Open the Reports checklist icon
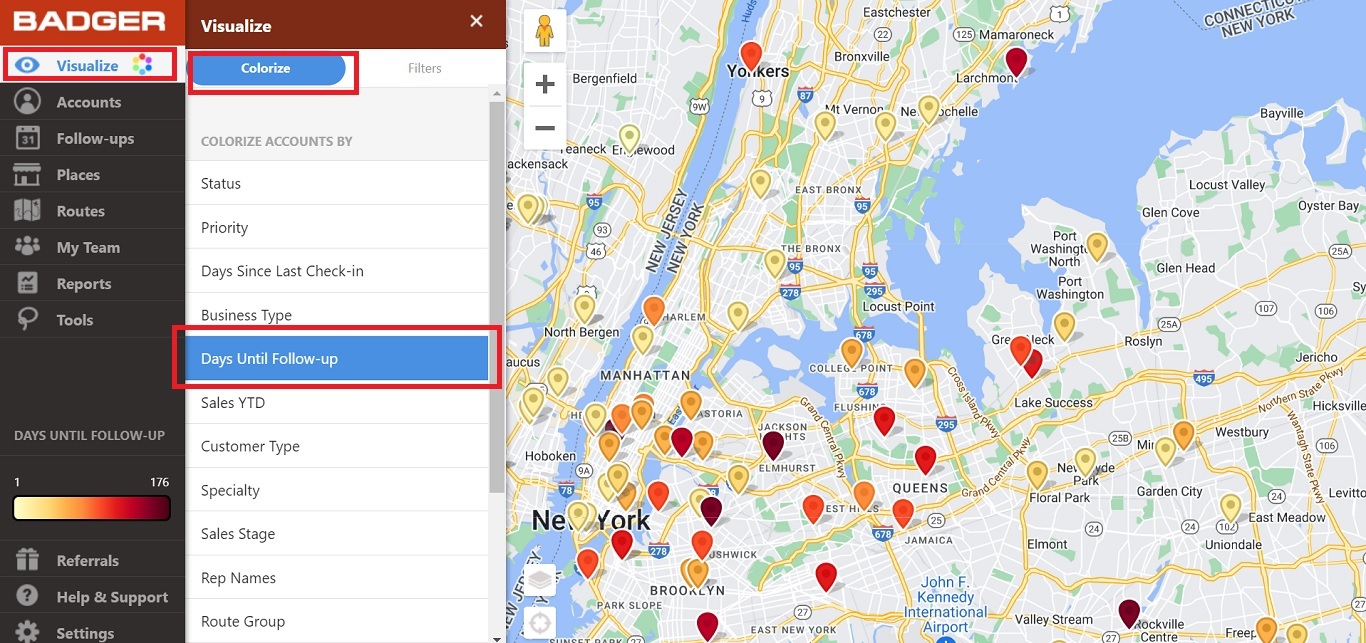This screenshot has height=643, width=1366. 27,284
